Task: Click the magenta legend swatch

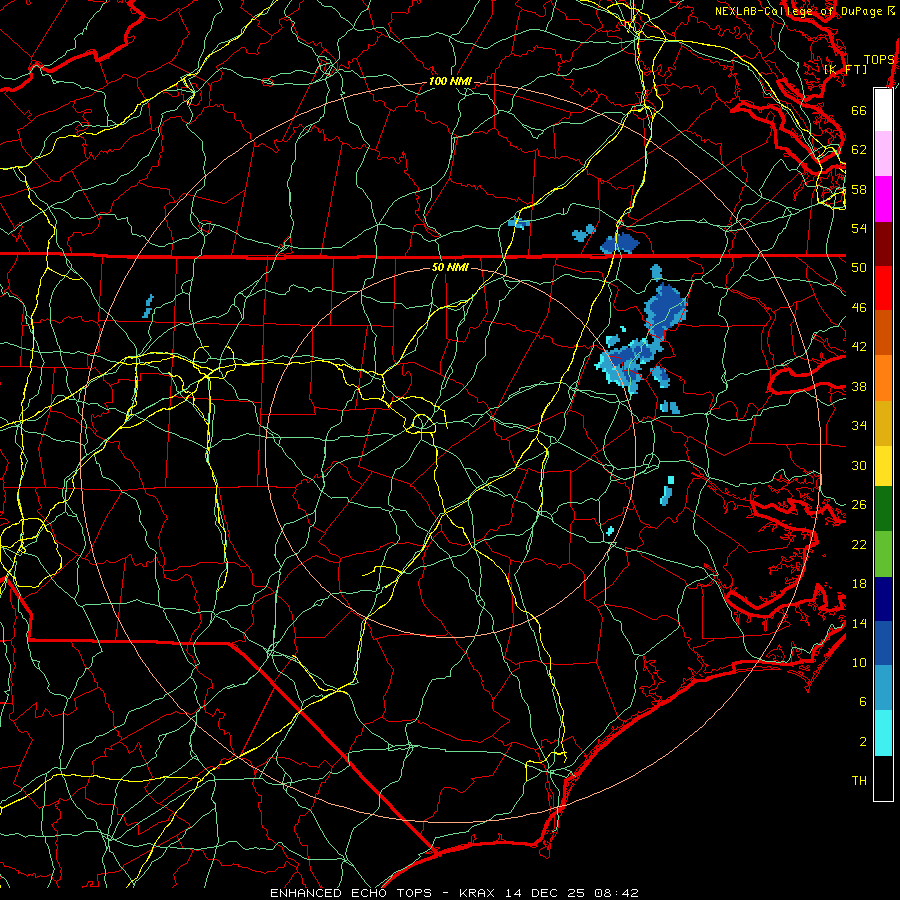Action: point(883,199)
